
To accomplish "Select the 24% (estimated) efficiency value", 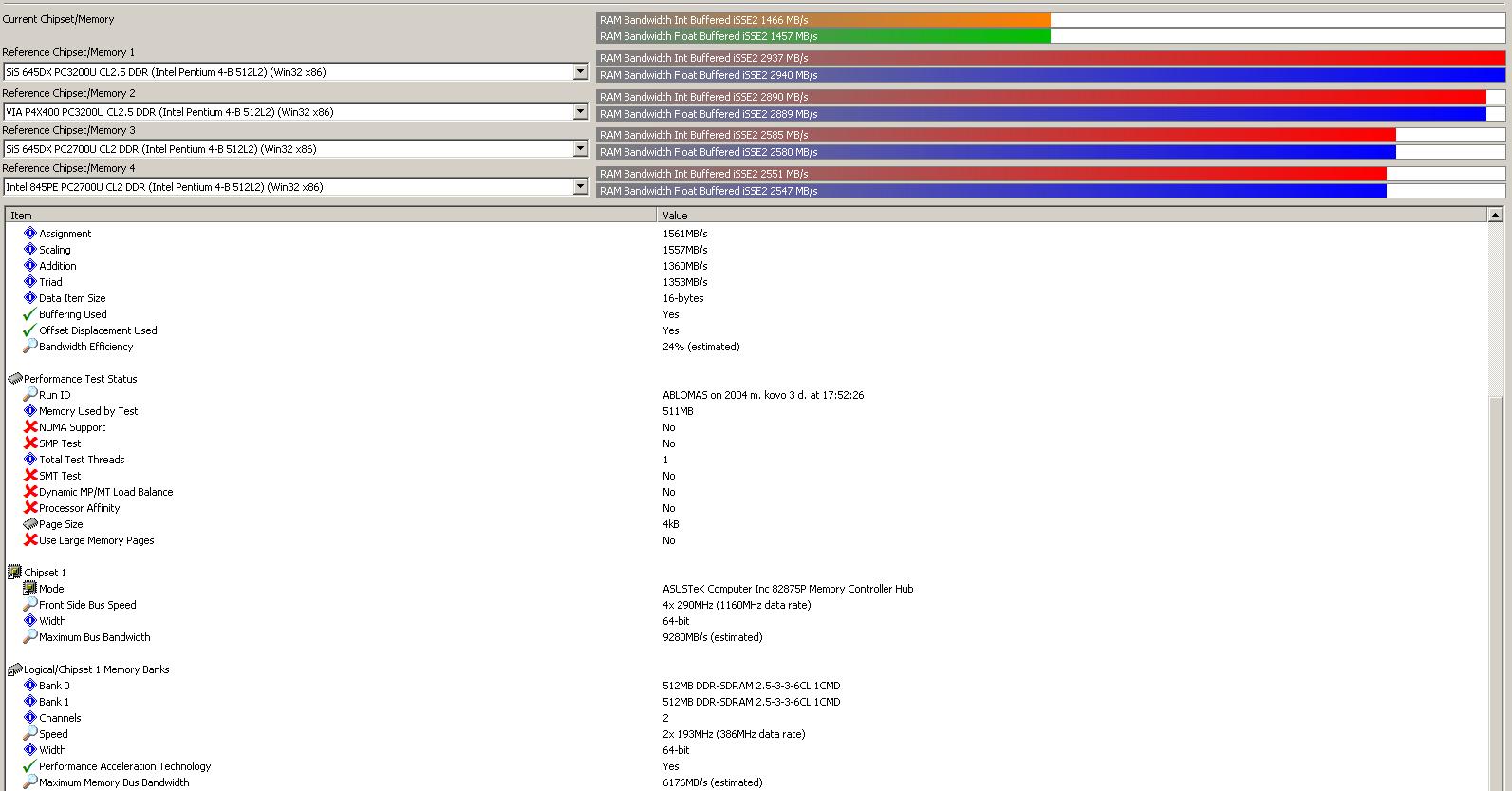I will tap(700, 347).
